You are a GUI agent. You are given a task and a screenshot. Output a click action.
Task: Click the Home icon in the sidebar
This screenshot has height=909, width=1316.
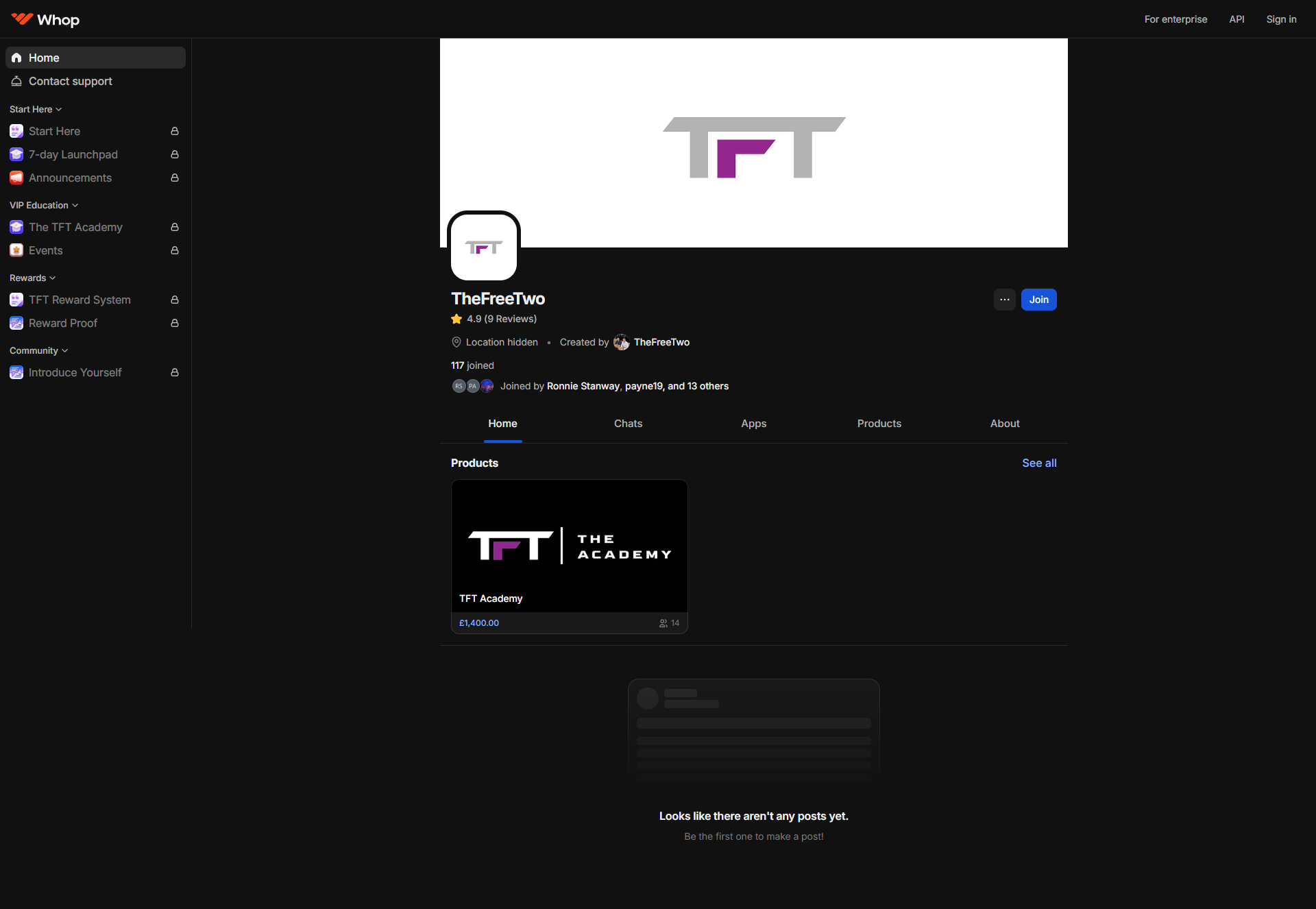tap(16, 58)
